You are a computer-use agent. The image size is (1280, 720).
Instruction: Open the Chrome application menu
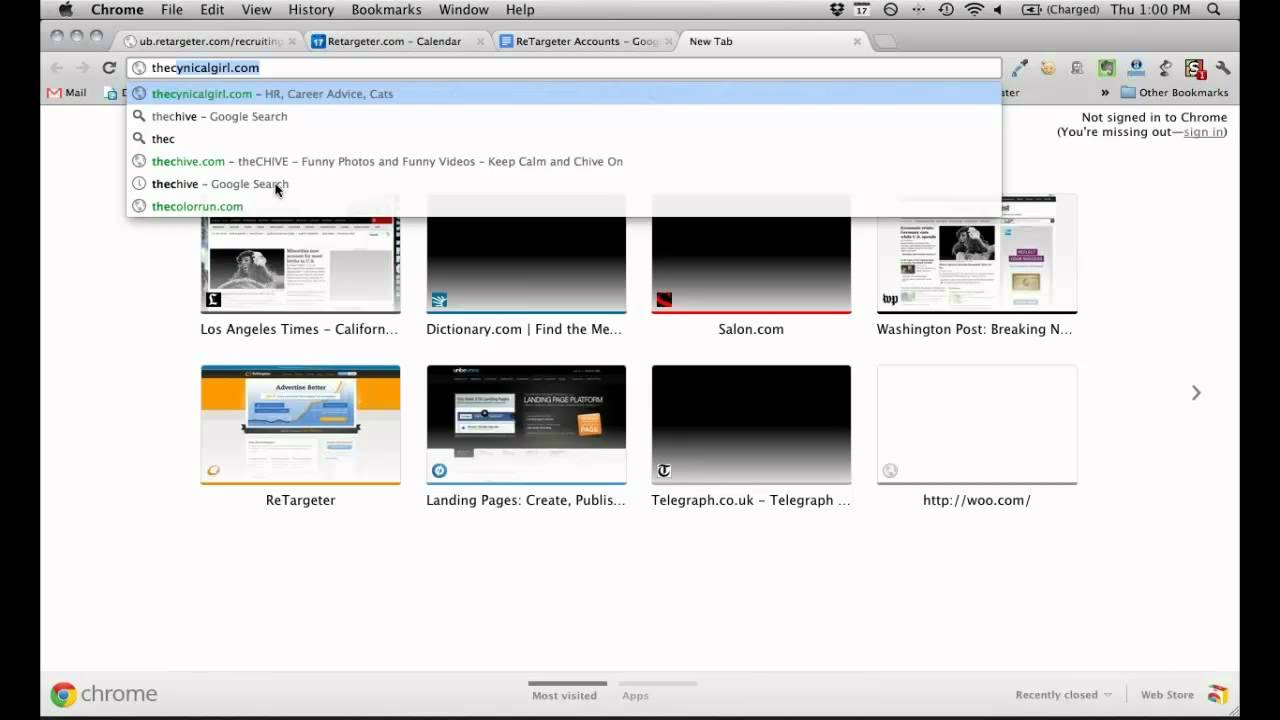[x=117, y=10]
